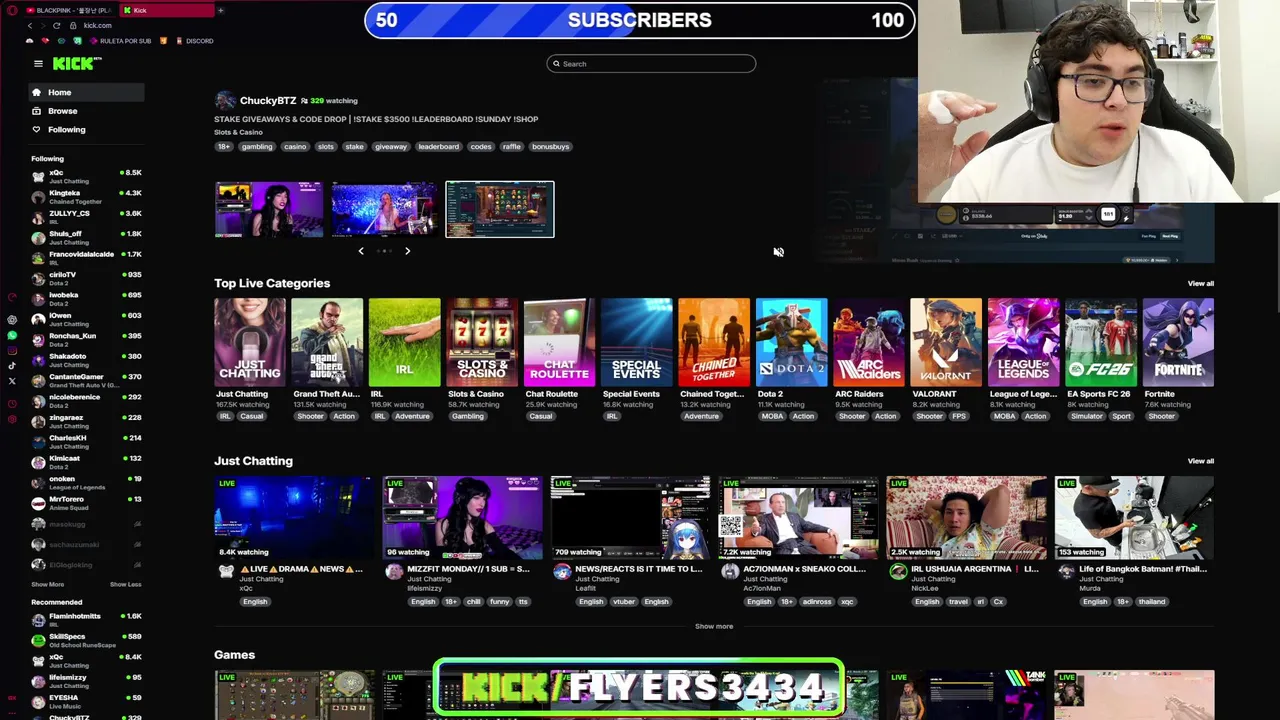
Task: Click the Home house icon in sidebar
Action: 37,92
